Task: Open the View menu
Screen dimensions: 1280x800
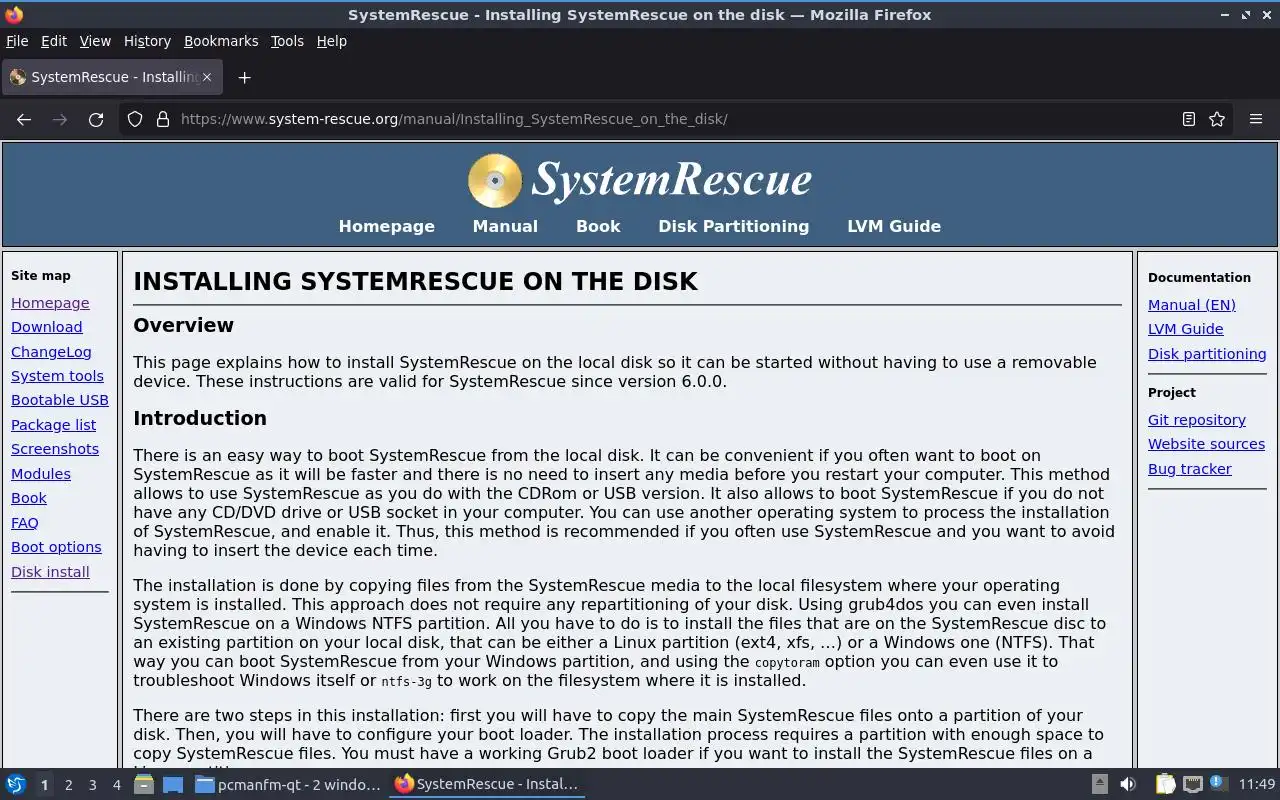Action: 95,41
